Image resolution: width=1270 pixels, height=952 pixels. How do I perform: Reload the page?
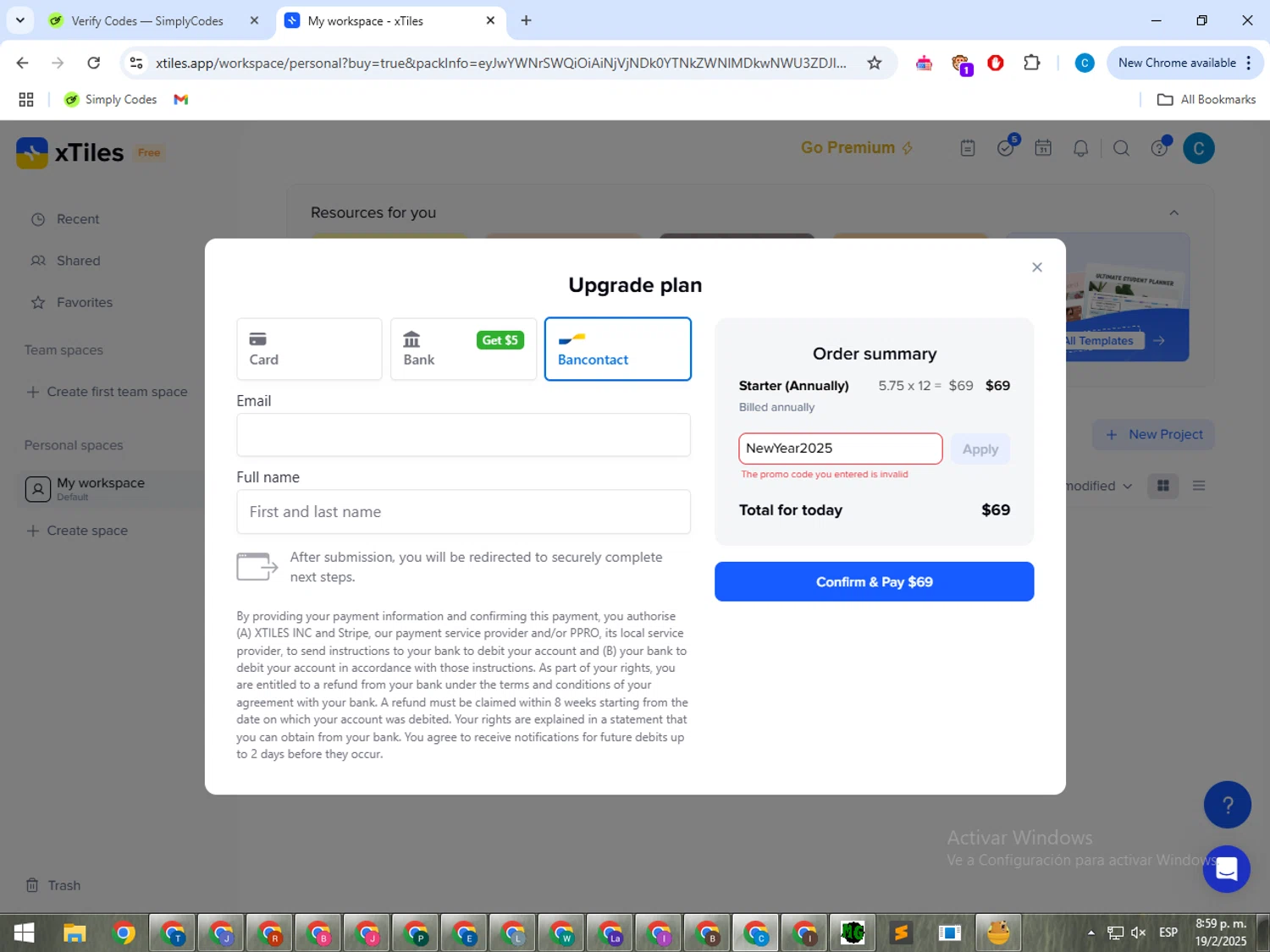(94, 63)
